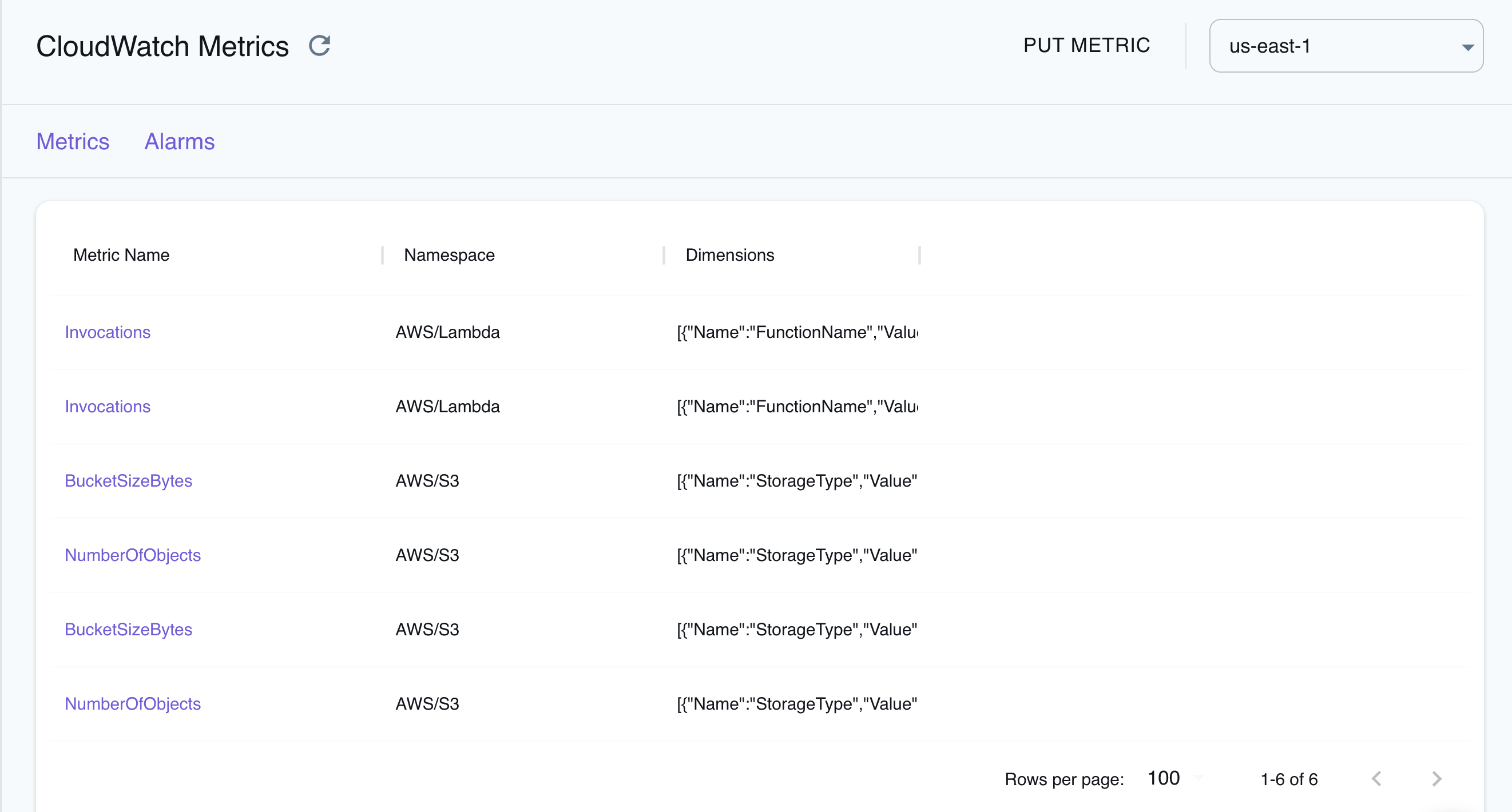Click the Rows per page dropdown arrow

[x=1198, y=779]
